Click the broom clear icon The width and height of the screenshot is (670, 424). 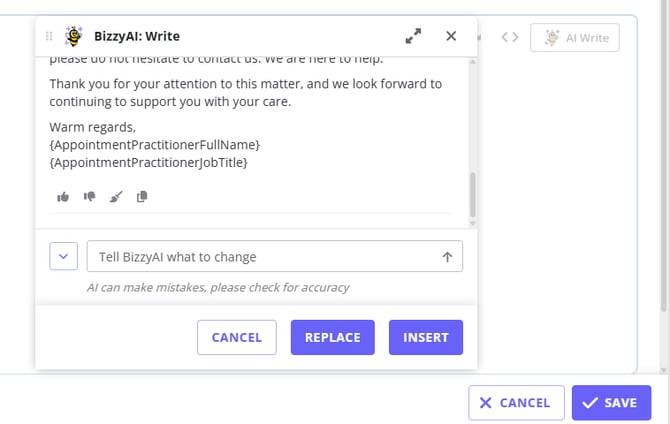pos(115,197)
